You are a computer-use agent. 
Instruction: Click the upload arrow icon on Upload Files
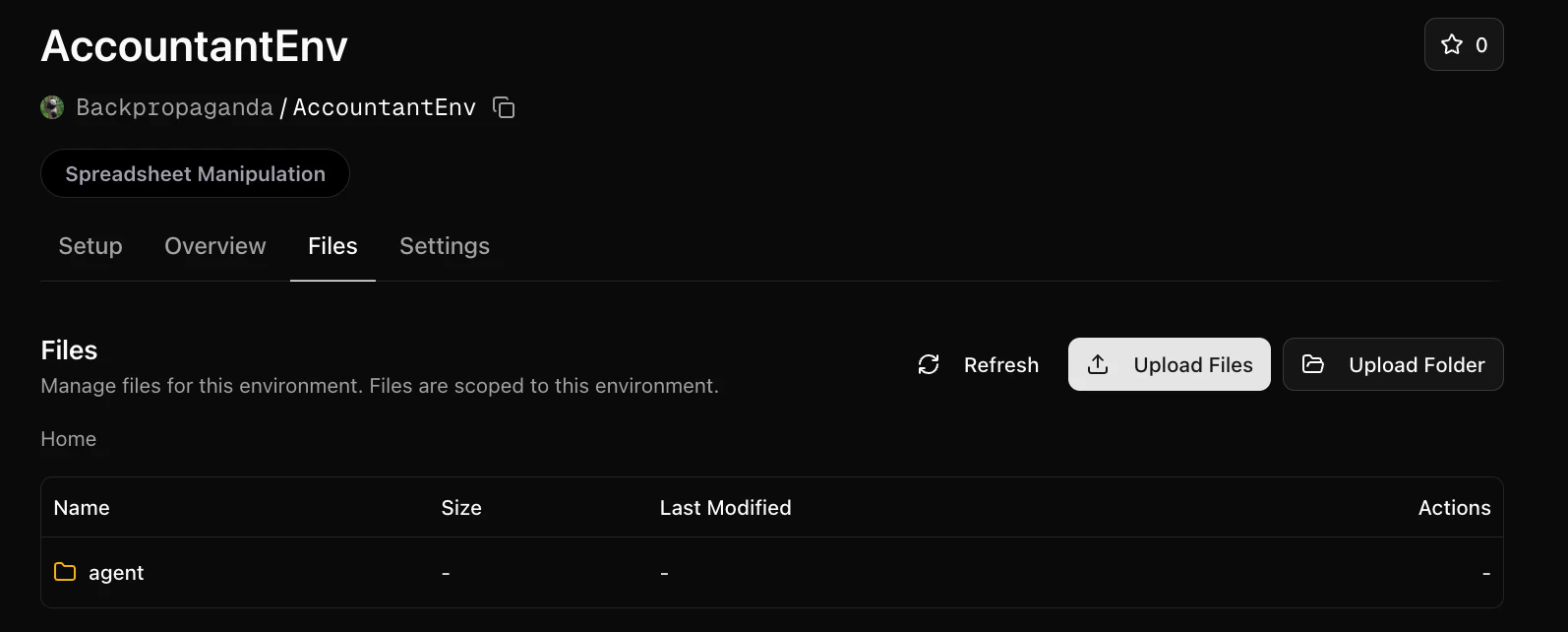click(x=1097, y=364)
